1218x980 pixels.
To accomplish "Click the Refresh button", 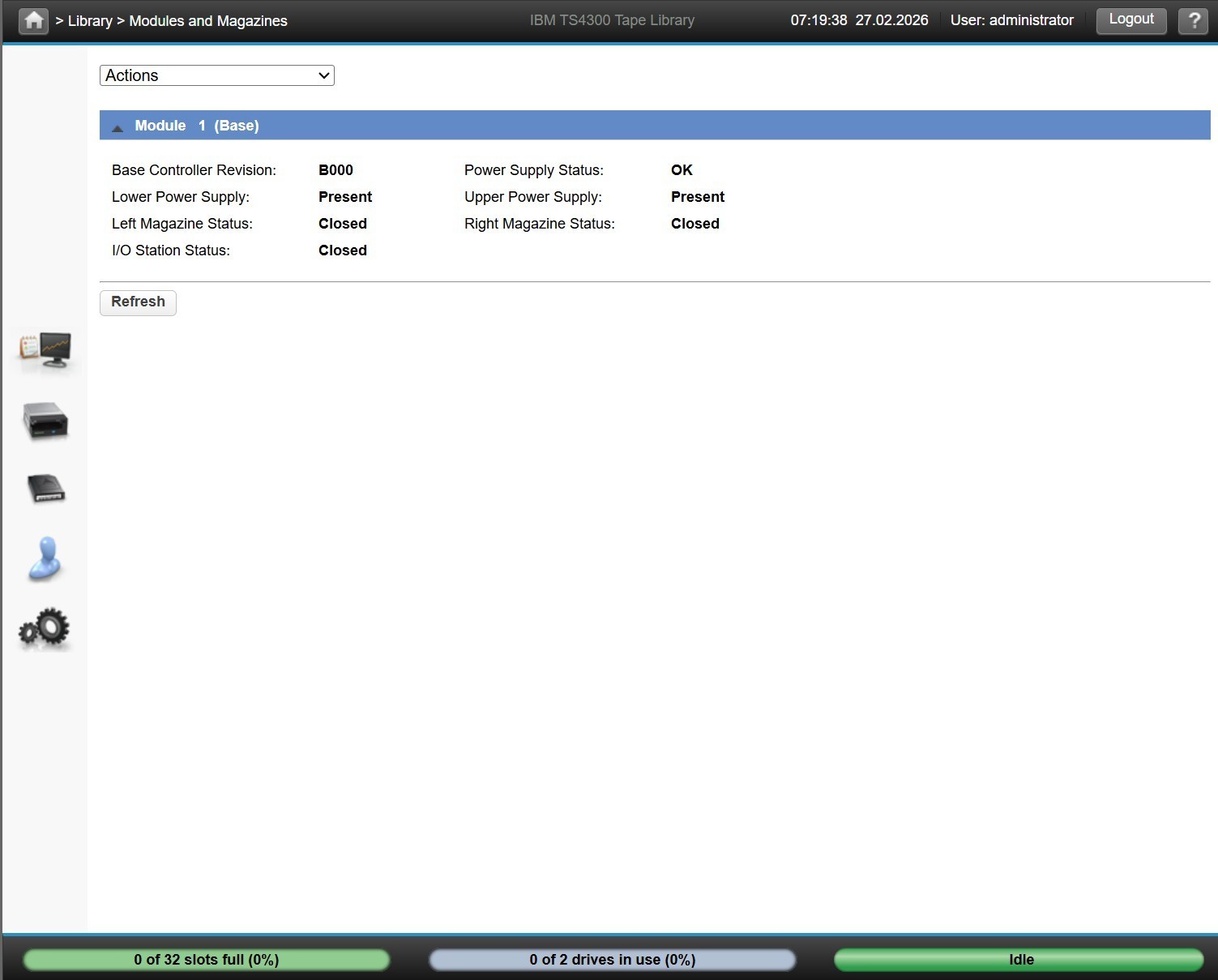I will 138,302.
